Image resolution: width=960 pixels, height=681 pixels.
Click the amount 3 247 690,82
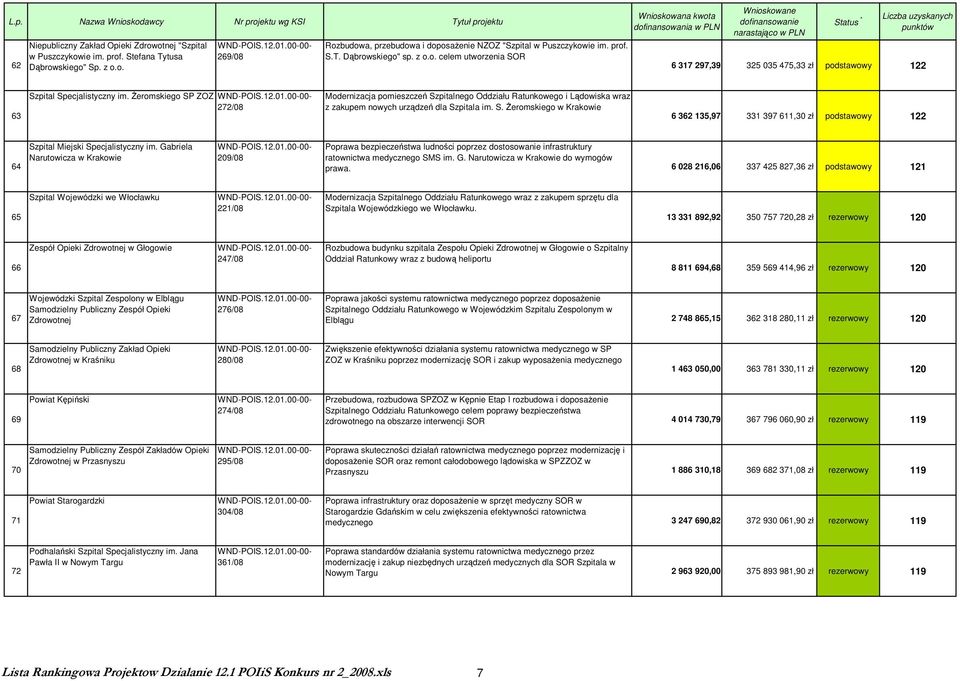(x=696, y=521)
